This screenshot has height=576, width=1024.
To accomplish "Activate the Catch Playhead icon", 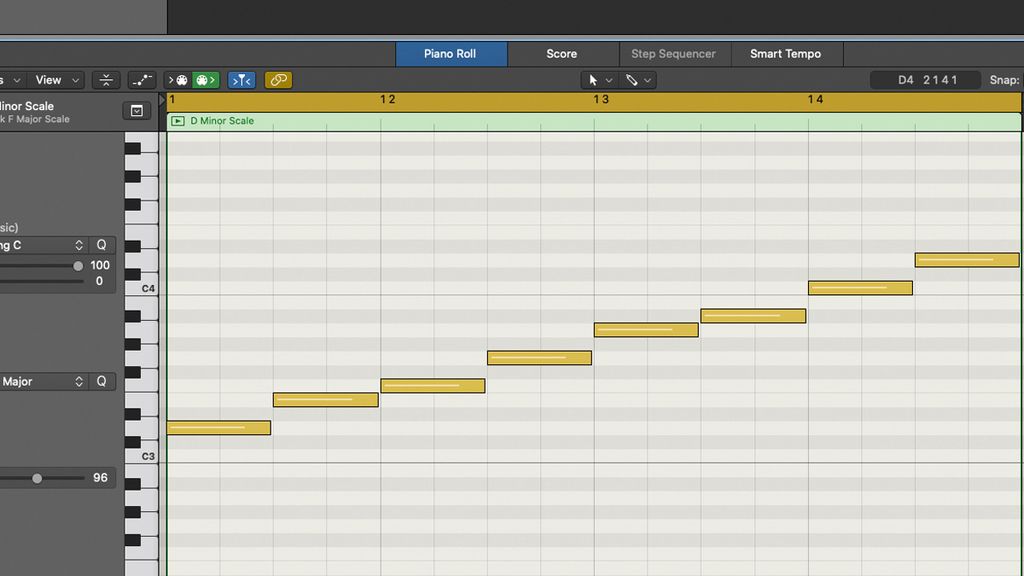I will click(241, 79).
